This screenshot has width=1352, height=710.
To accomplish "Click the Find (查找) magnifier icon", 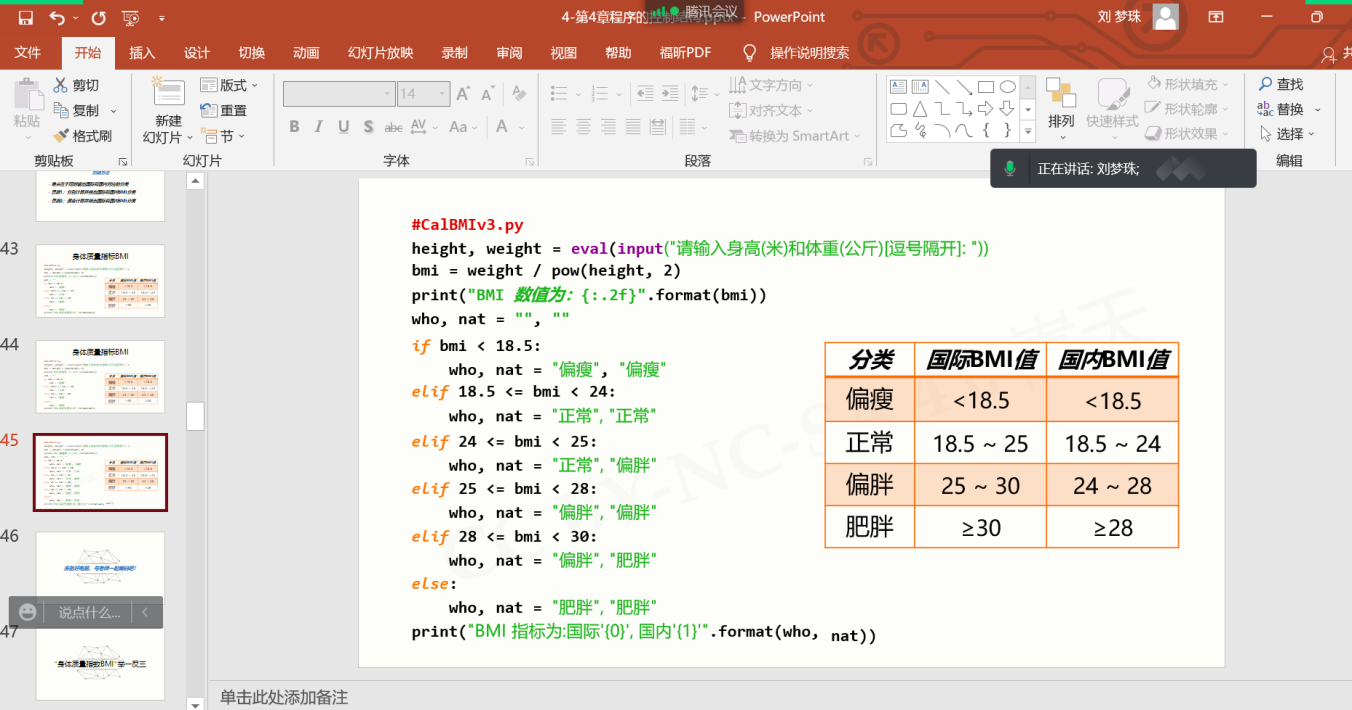I will (1266, 85).
